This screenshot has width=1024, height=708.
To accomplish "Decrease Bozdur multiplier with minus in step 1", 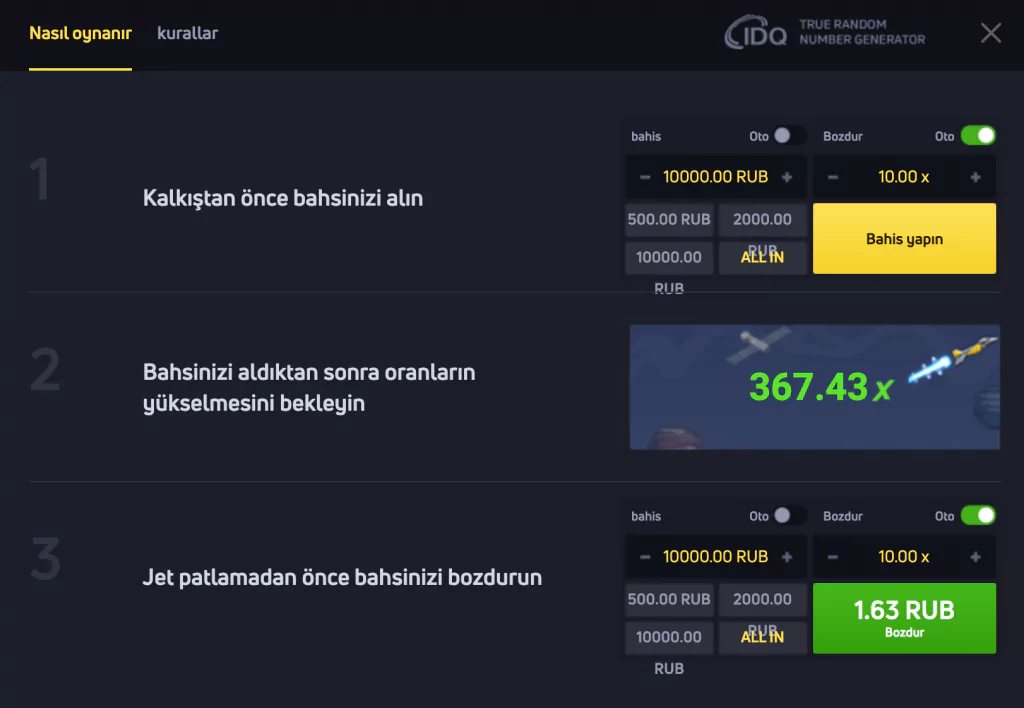I will point(833,177).
